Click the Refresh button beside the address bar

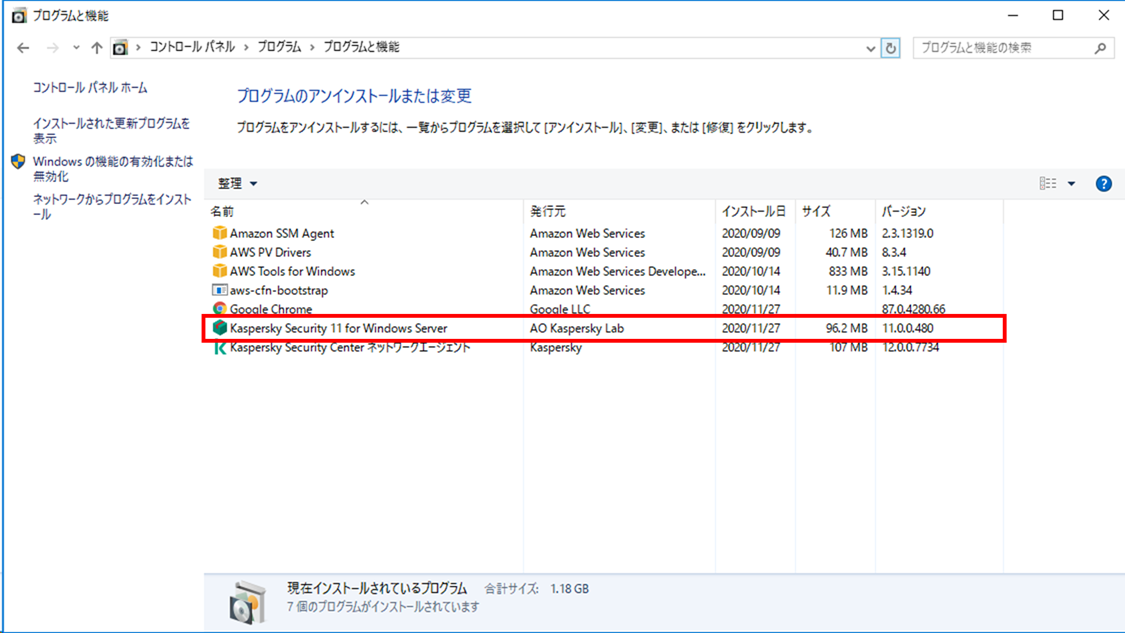890,48
